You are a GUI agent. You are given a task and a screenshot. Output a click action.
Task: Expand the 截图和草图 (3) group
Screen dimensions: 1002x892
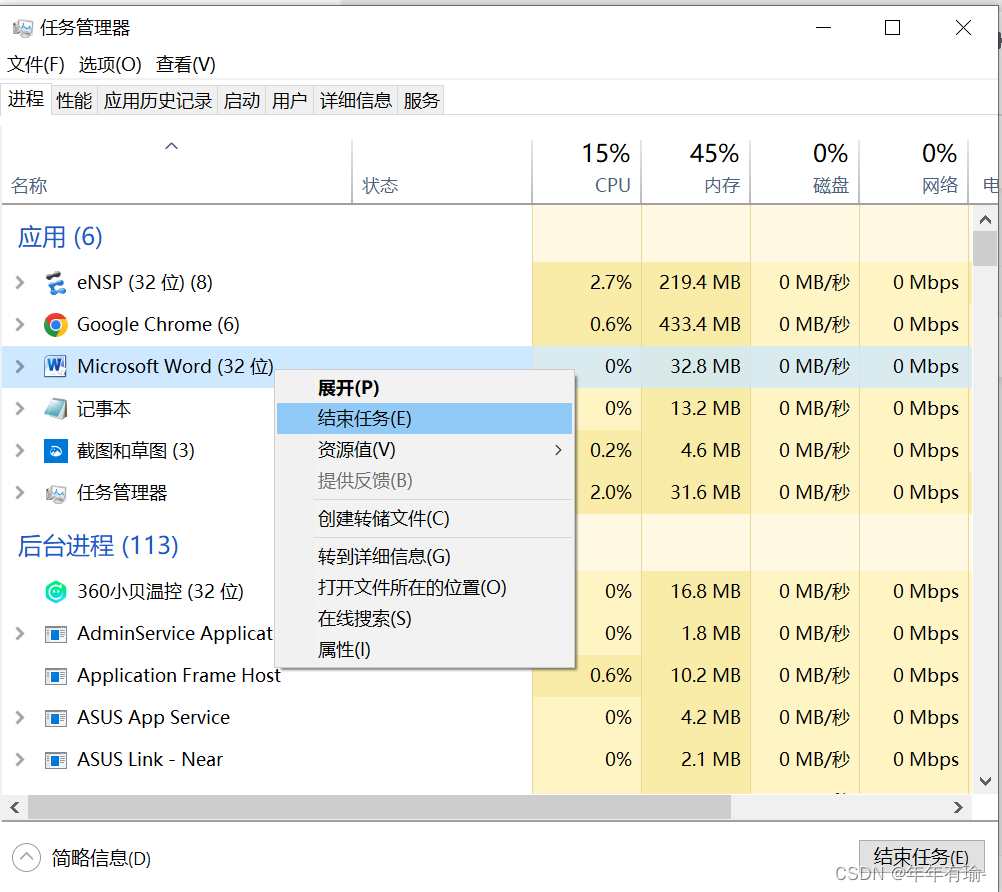pos(20,451)
